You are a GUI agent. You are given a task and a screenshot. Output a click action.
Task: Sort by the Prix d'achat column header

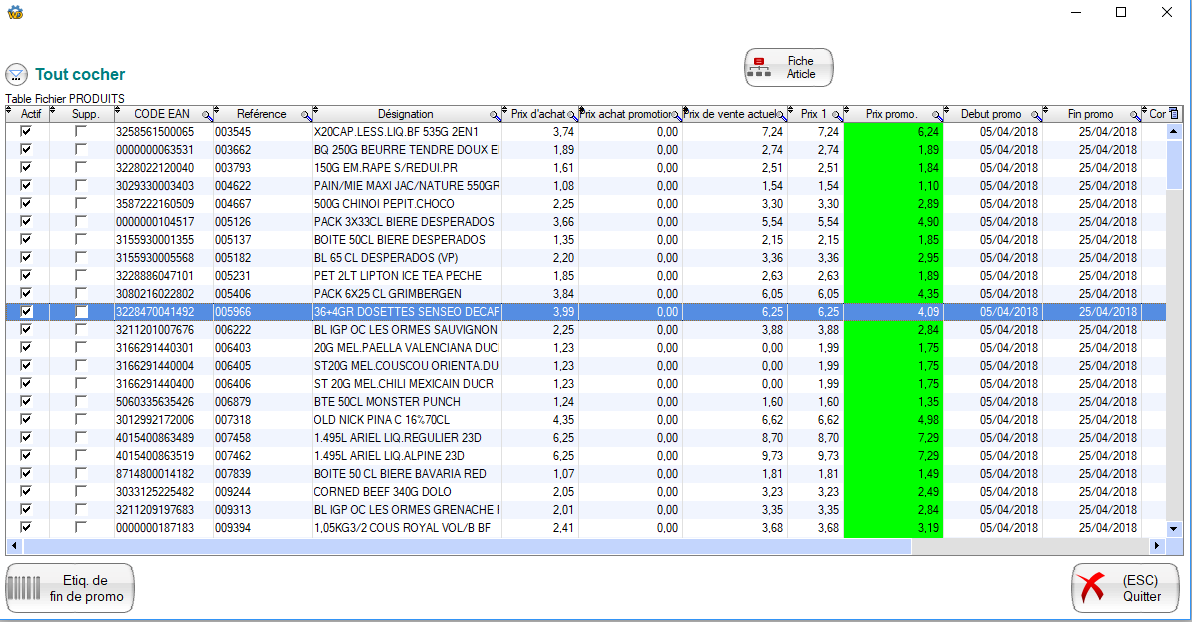click(537, 114)
